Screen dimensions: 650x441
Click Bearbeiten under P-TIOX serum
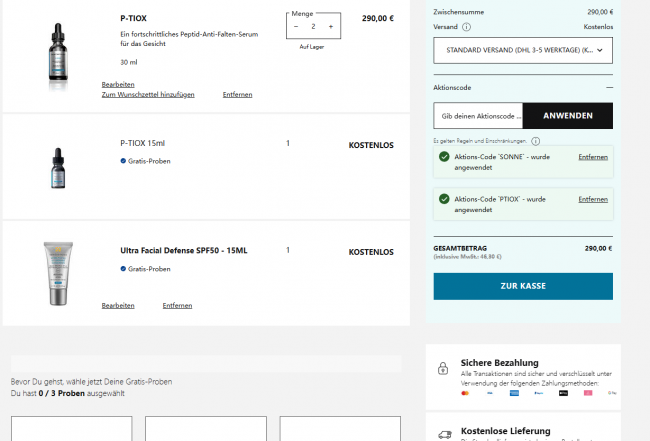[118, 85]
